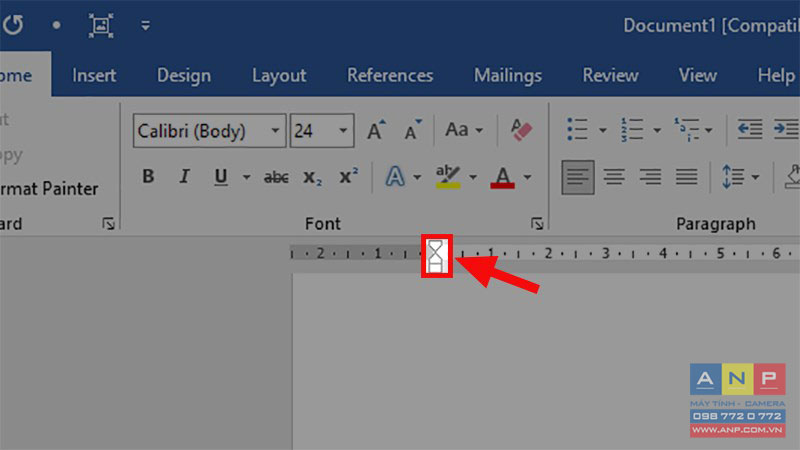This screenshot has width=800, height=450.
Task: Toggle Italic formatting
Action: pyautogui.click(x=184, y=177)
